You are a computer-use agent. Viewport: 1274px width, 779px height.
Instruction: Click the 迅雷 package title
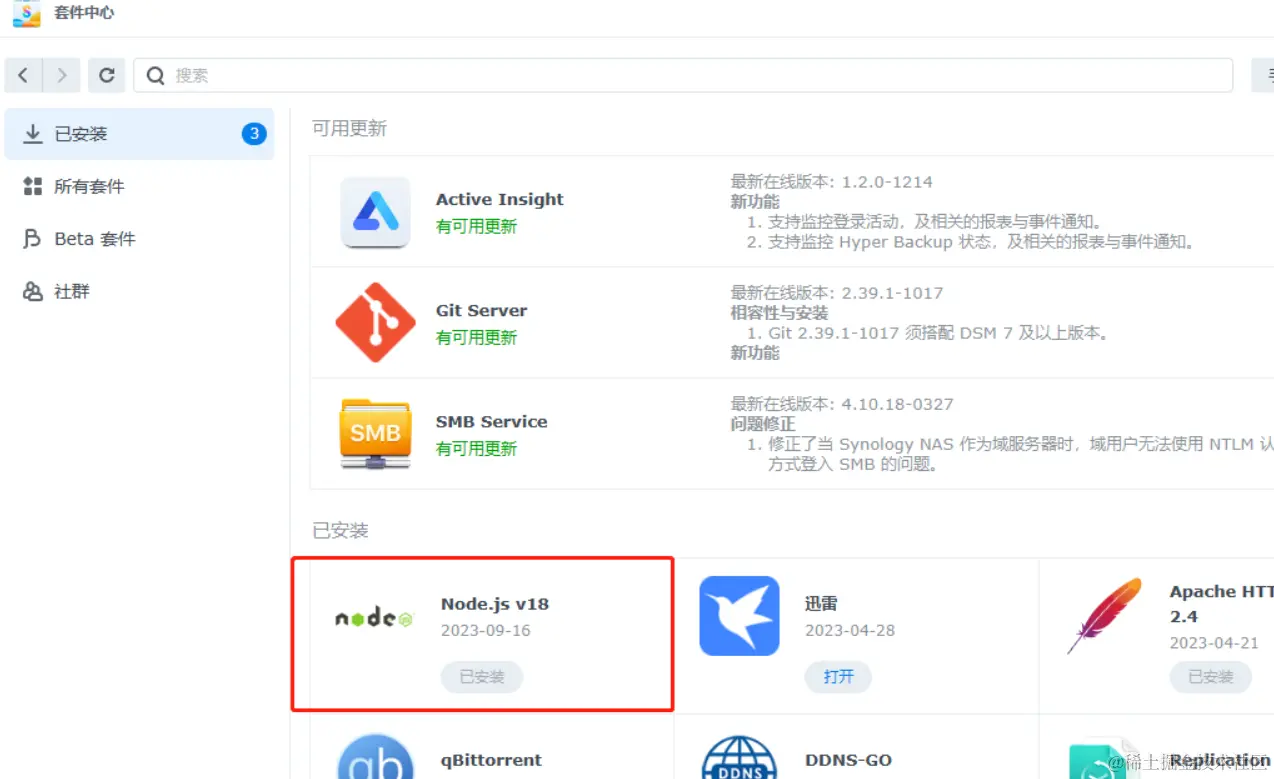click(821, 604)
